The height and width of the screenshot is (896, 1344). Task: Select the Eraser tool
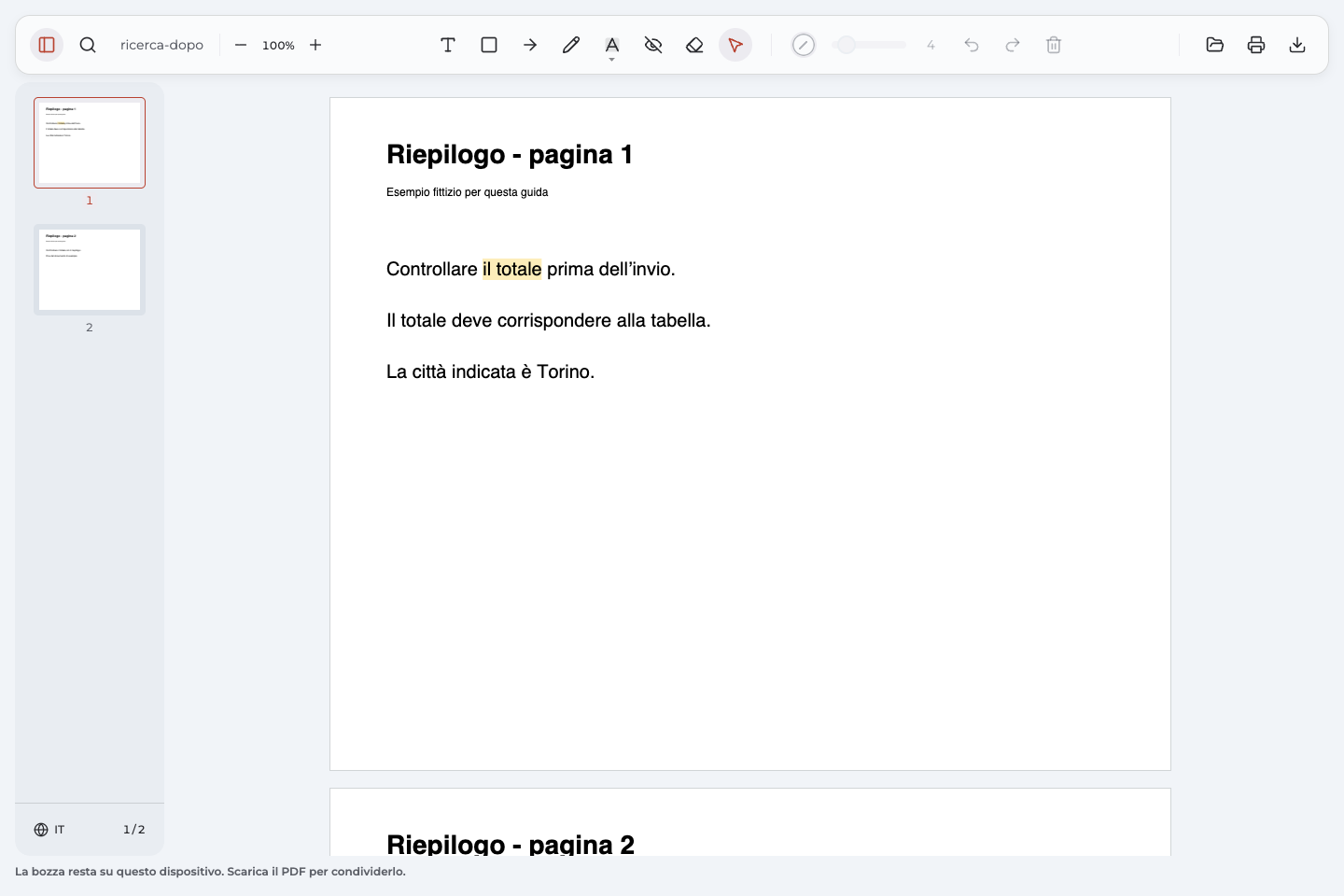(x=694, y=45)
